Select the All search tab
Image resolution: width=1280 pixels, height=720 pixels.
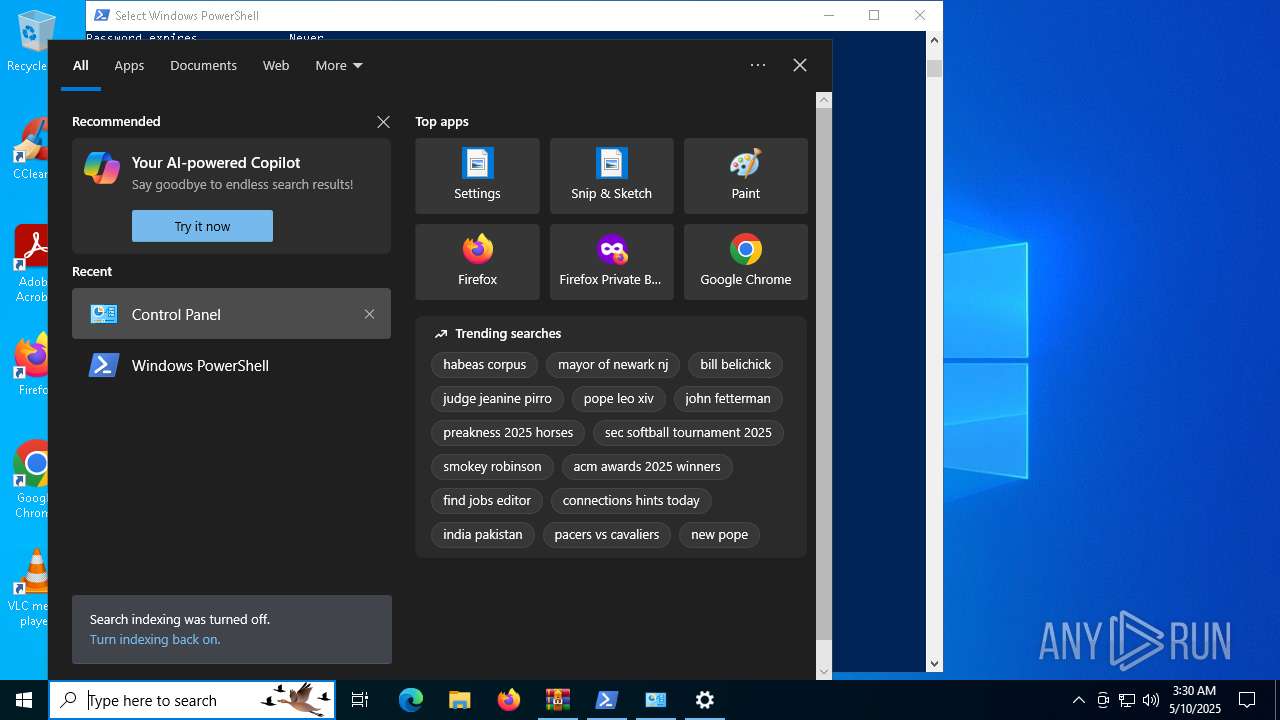(x=81, y=65)
